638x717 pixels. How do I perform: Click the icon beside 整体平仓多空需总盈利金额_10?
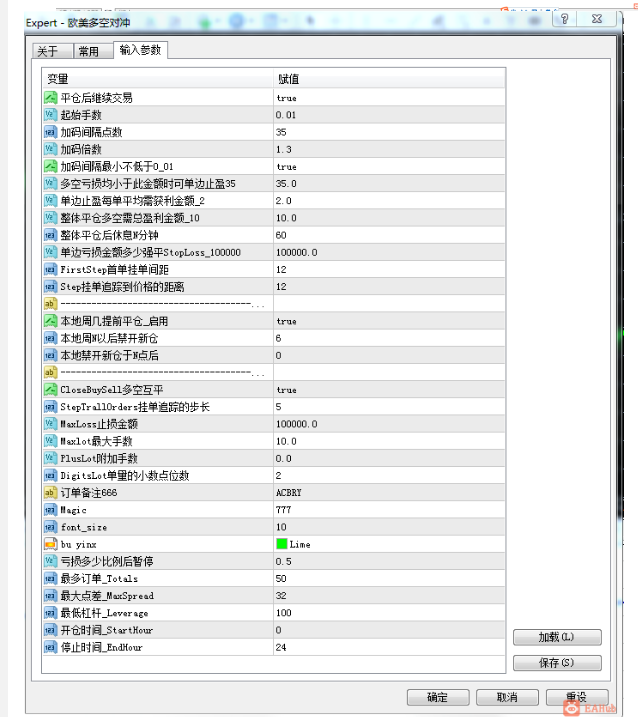click(x=50, y=218)
